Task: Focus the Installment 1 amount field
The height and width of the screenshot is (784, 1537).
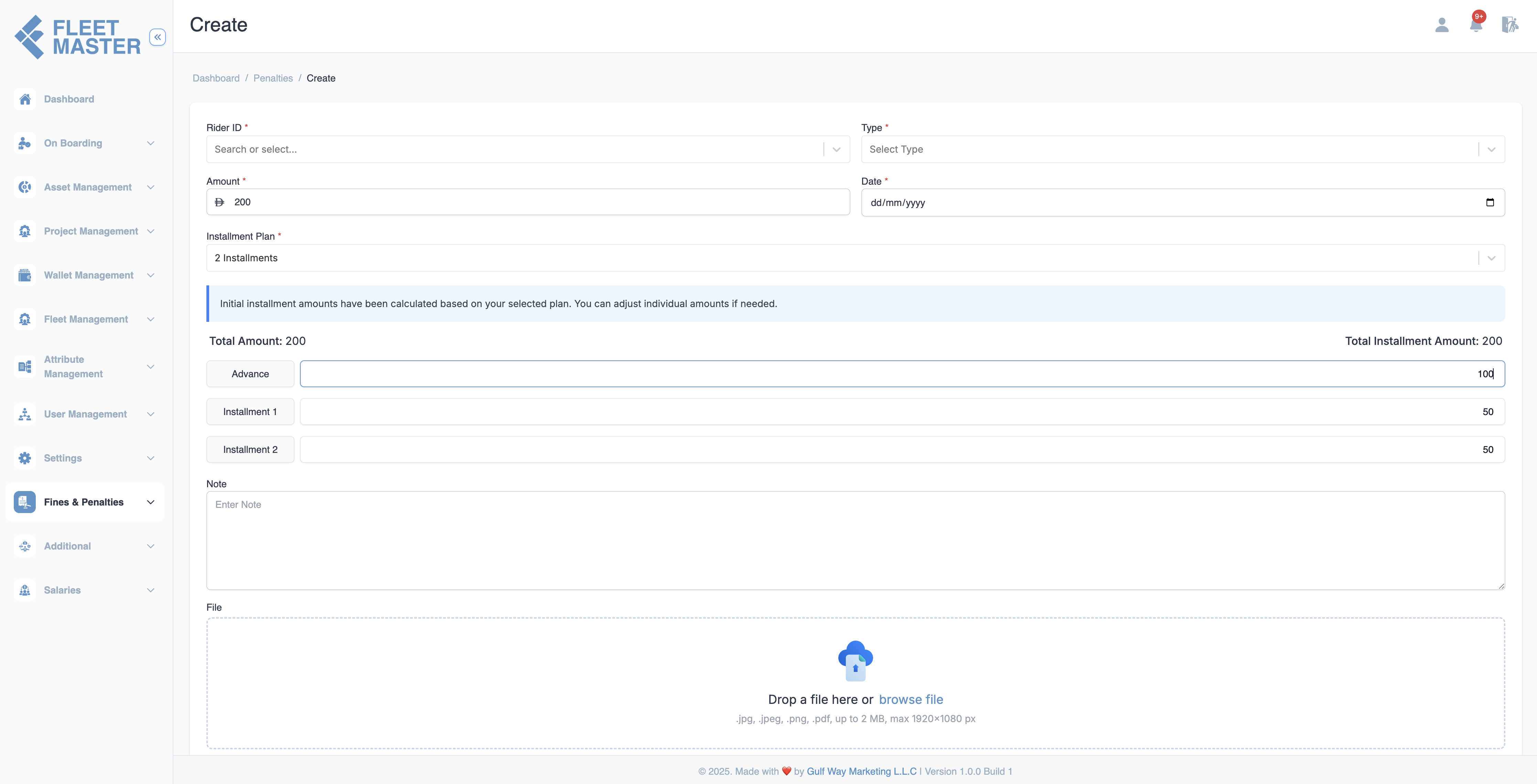Action: coord(902,412)
